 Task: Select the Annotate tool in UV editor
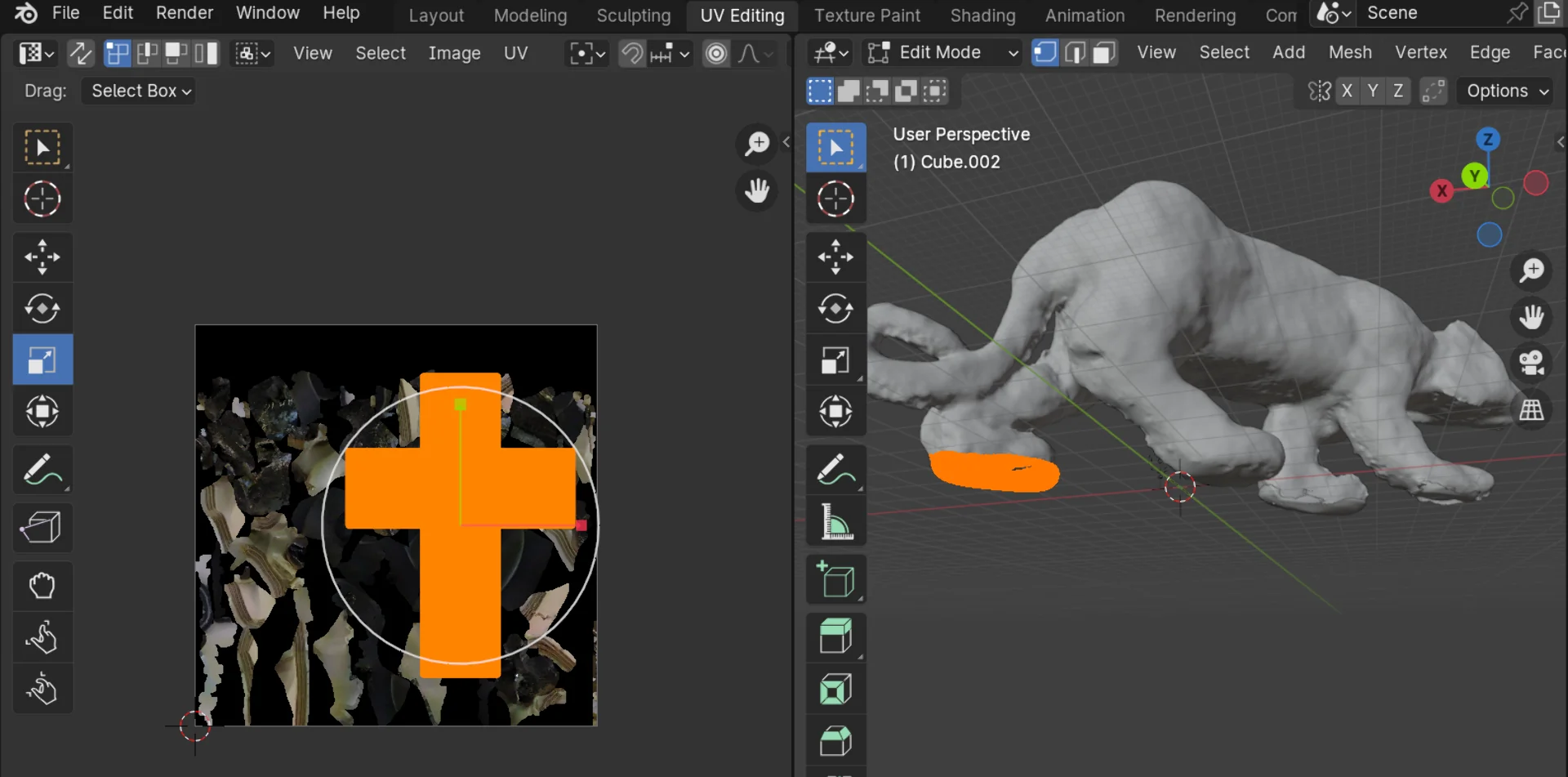coord(42,470)
